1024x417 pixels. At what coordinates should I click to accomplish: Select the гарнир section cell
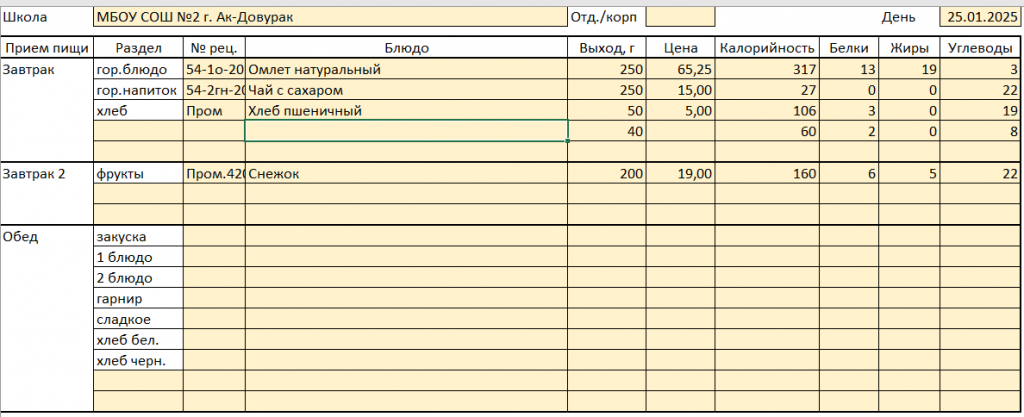[x=138, y=299]
